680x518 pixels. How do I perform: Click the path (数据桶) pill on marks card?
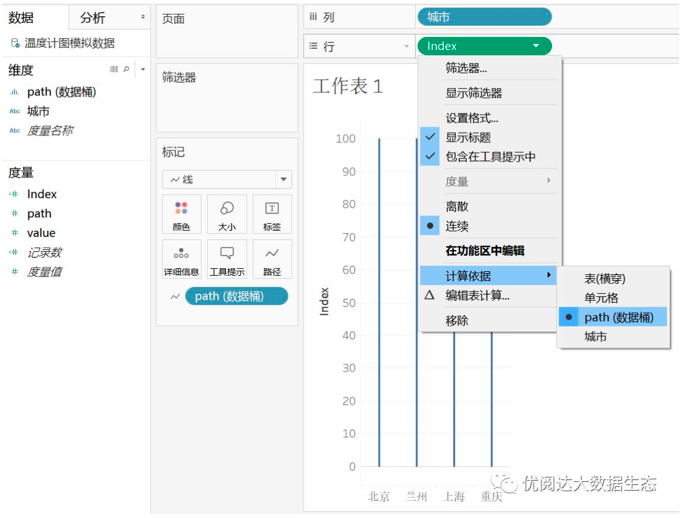click(236, 296)
